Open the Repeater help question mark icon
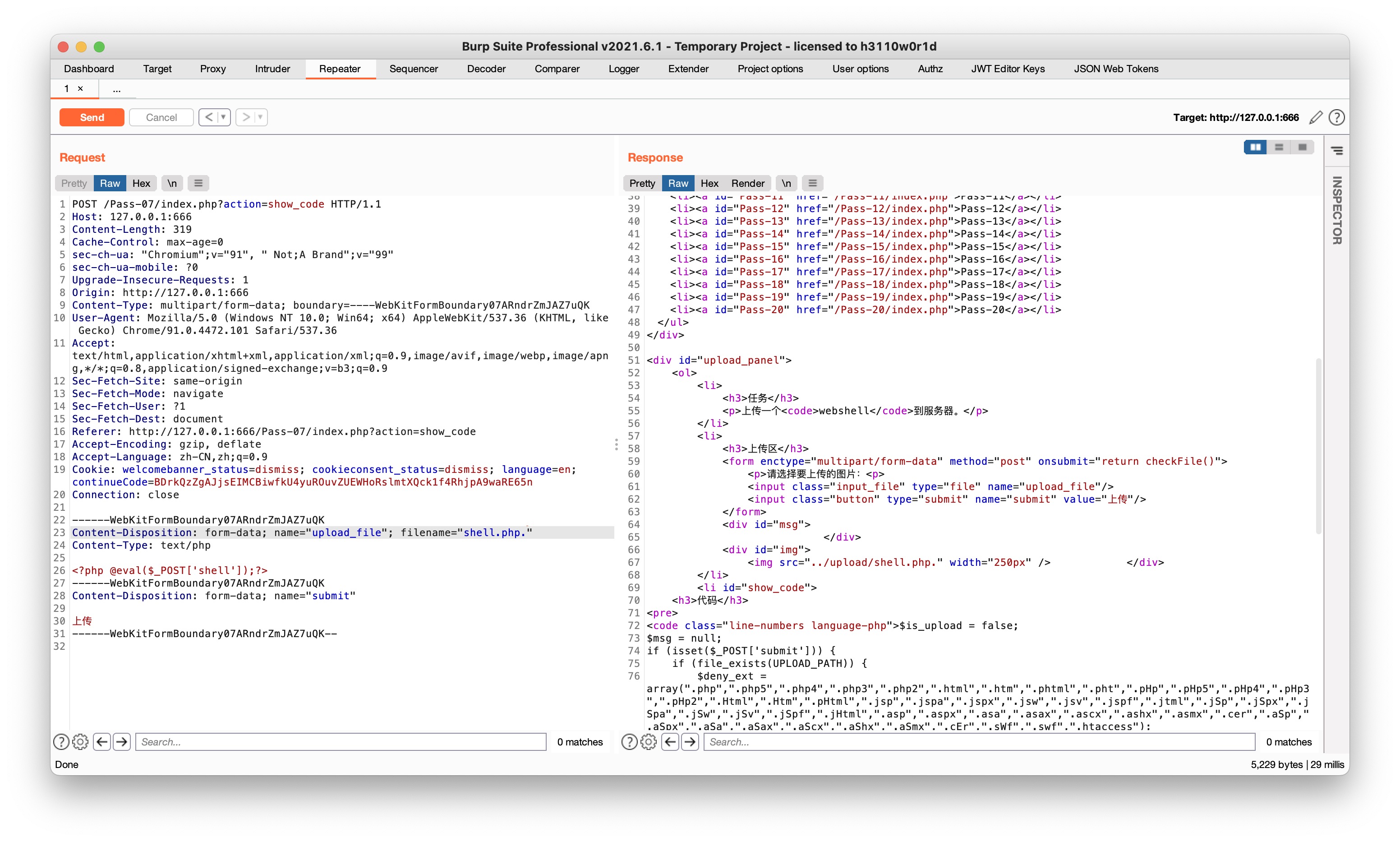This screenshot has height=842, width=1400. point(1336,117)
